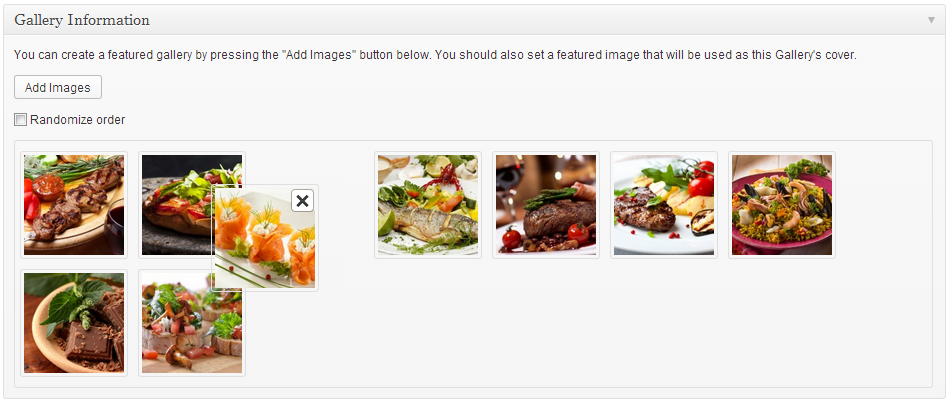
Task: Click the empty placeholder slot between thumbnails
Action: click(x=345, y=205)
